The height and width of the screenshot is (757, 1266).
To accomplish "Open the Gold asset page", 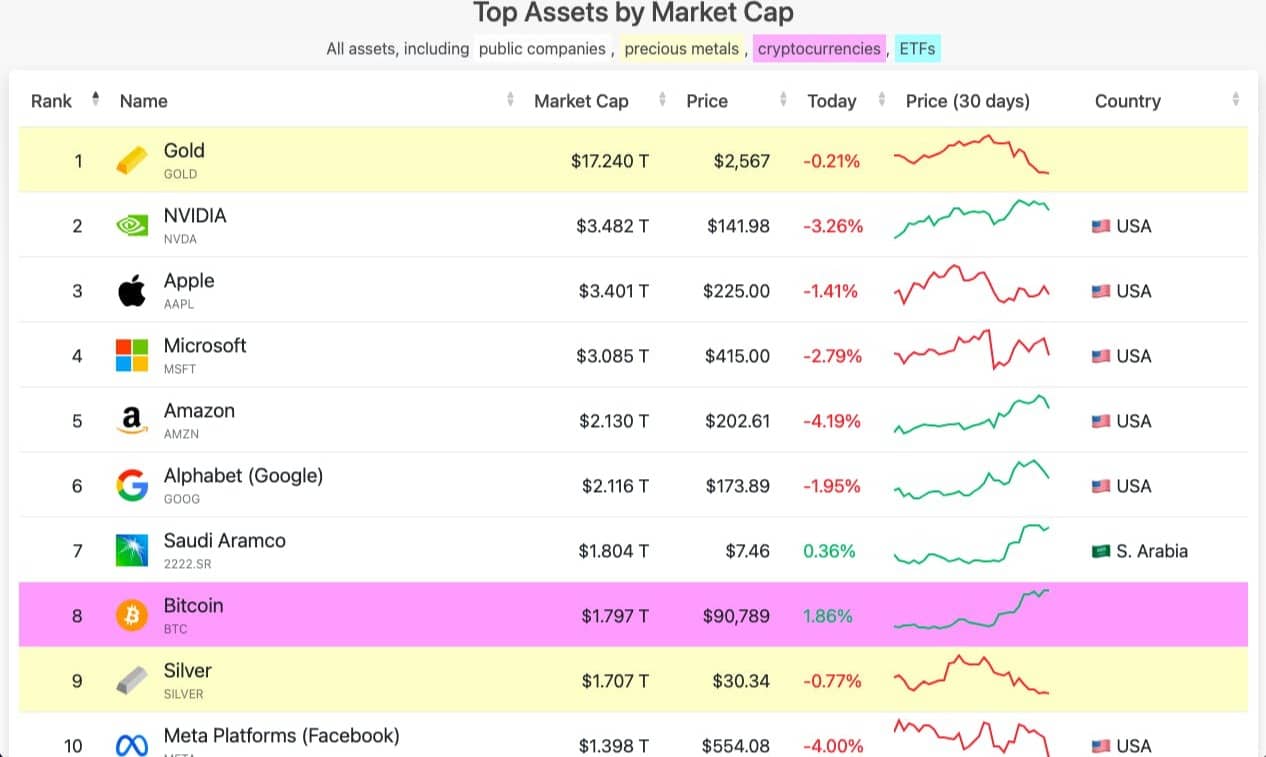I will point(184,151).
